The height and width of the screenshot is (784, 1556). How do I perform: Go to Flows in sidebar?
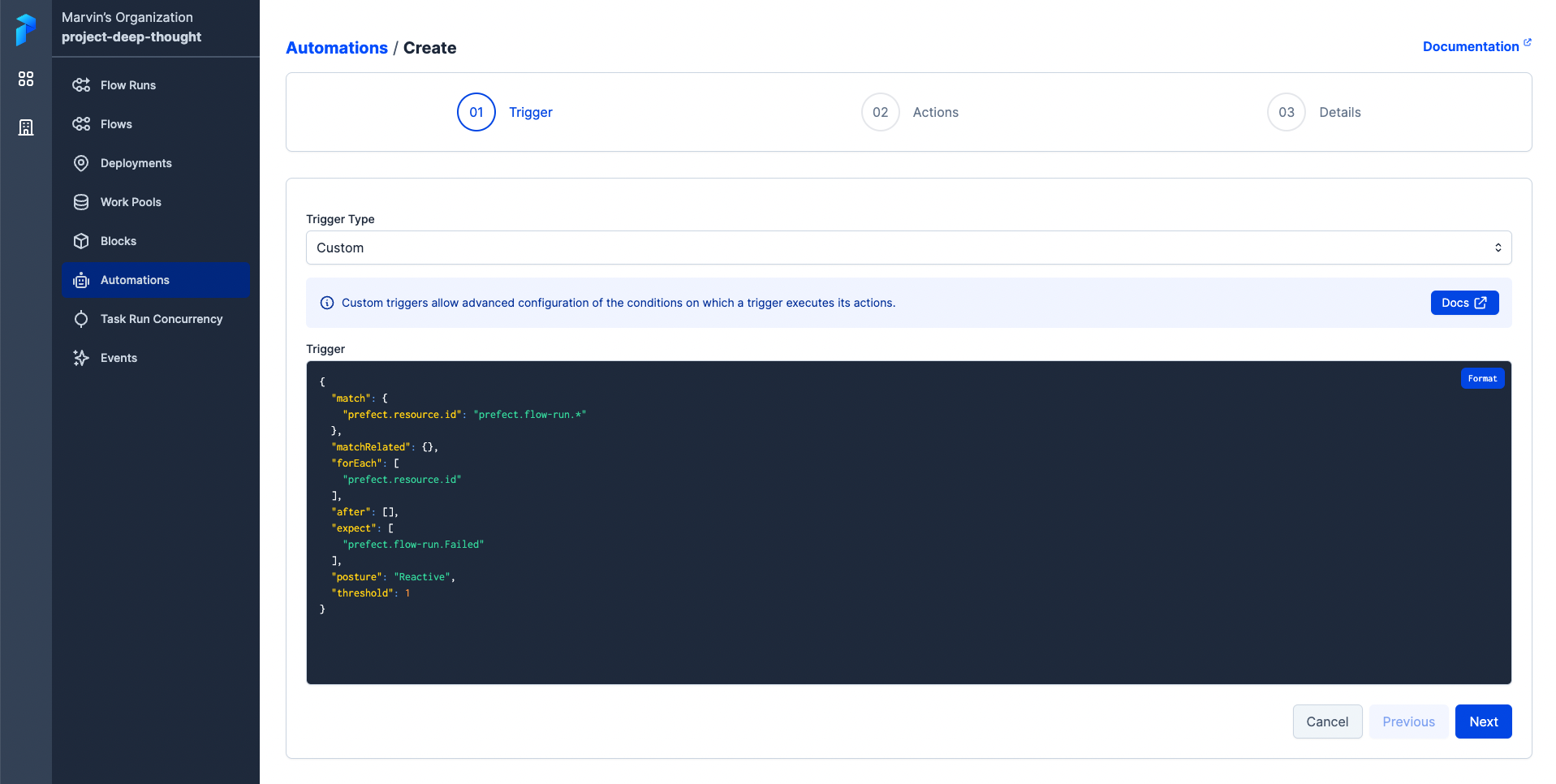[x=155, y=124]
